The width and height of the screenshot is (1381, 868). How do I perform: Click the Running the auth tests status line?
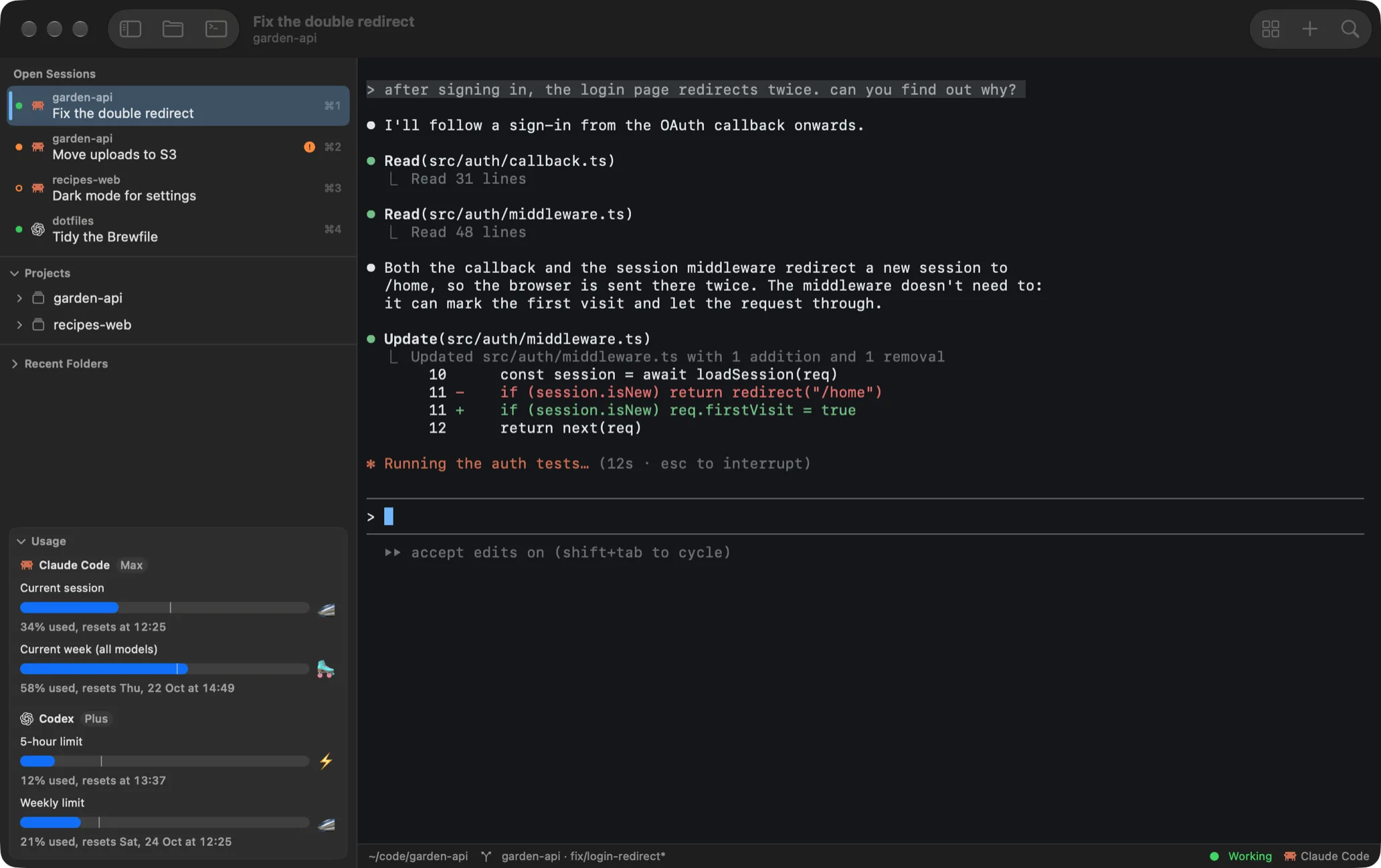(589, 463)
